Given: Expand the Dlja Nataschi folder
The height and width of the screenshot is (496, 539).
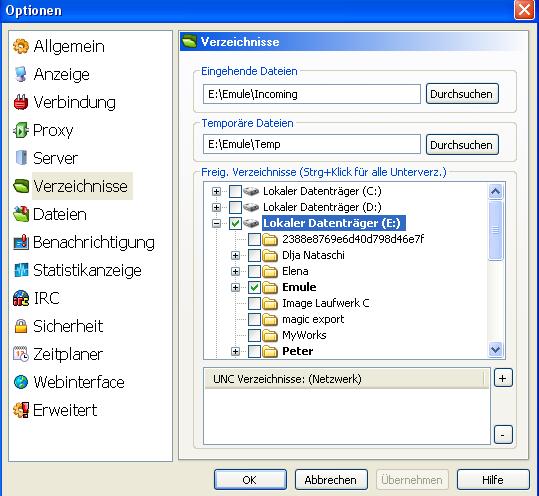Looking at the screenshot, I should tap(235, 255).
